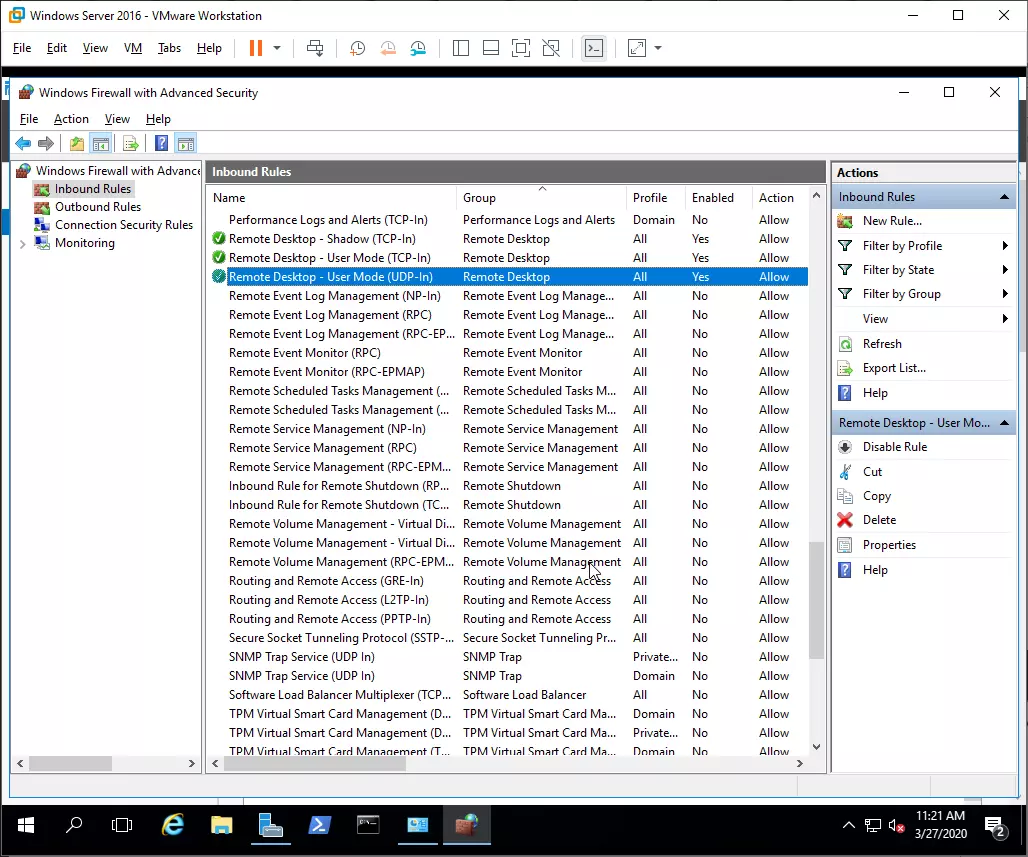Toggle thumbnail bar VMware toolbar icon
1028x857 pixels.
pyautogui.click(x=491, y=48)
